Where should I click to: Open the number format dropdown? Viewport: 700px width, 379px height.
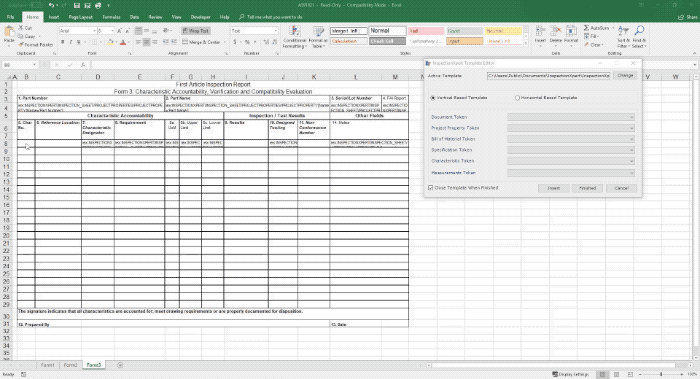275,31
